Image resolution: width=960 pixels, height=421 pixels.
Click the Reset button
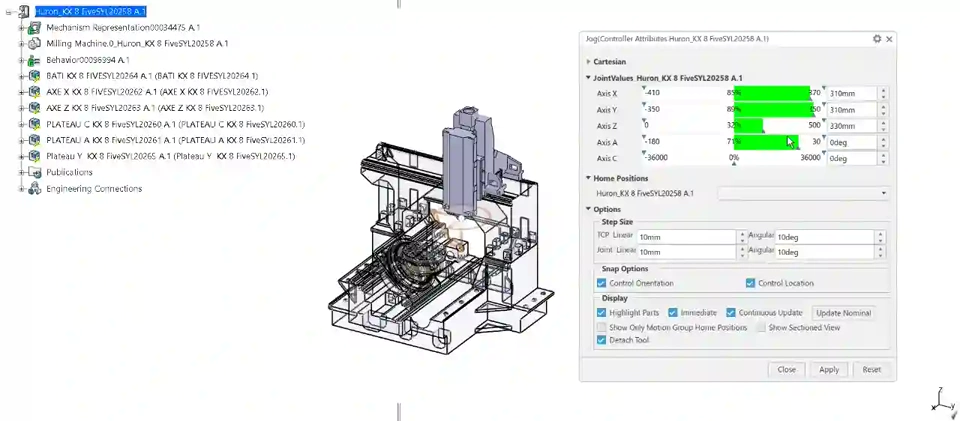tap(871, 370)
